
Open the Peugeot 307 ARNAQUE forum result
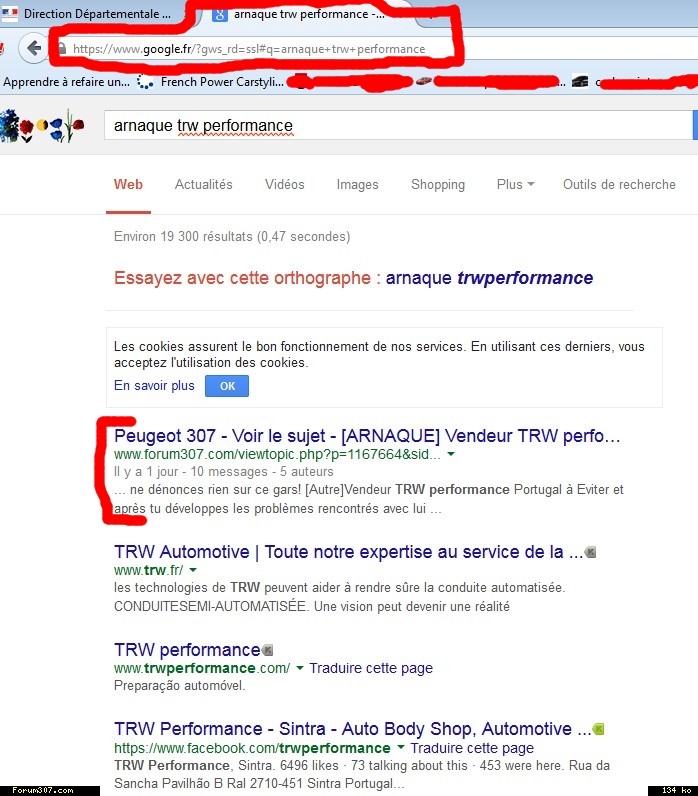pos(367,436)
